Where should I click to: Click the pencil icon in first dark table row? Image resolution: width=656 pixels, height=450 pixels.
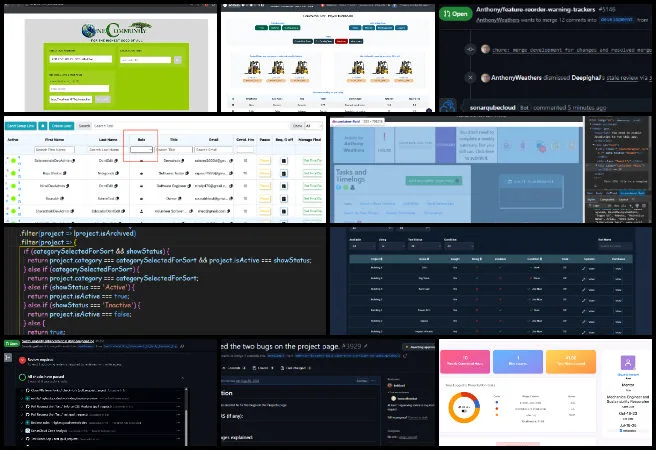pos(584,268)
